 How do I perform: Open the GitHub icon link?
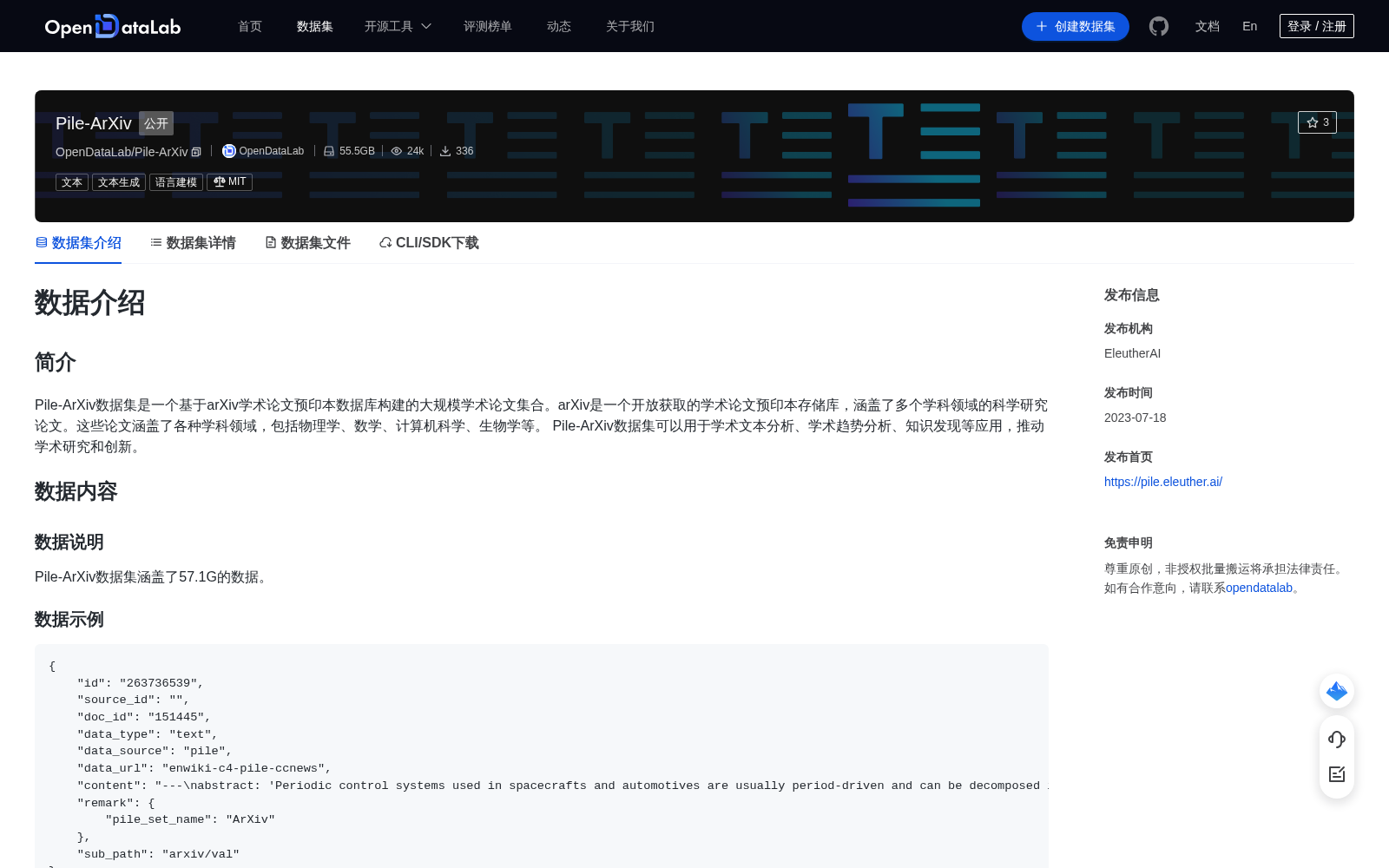point(1159,26)
